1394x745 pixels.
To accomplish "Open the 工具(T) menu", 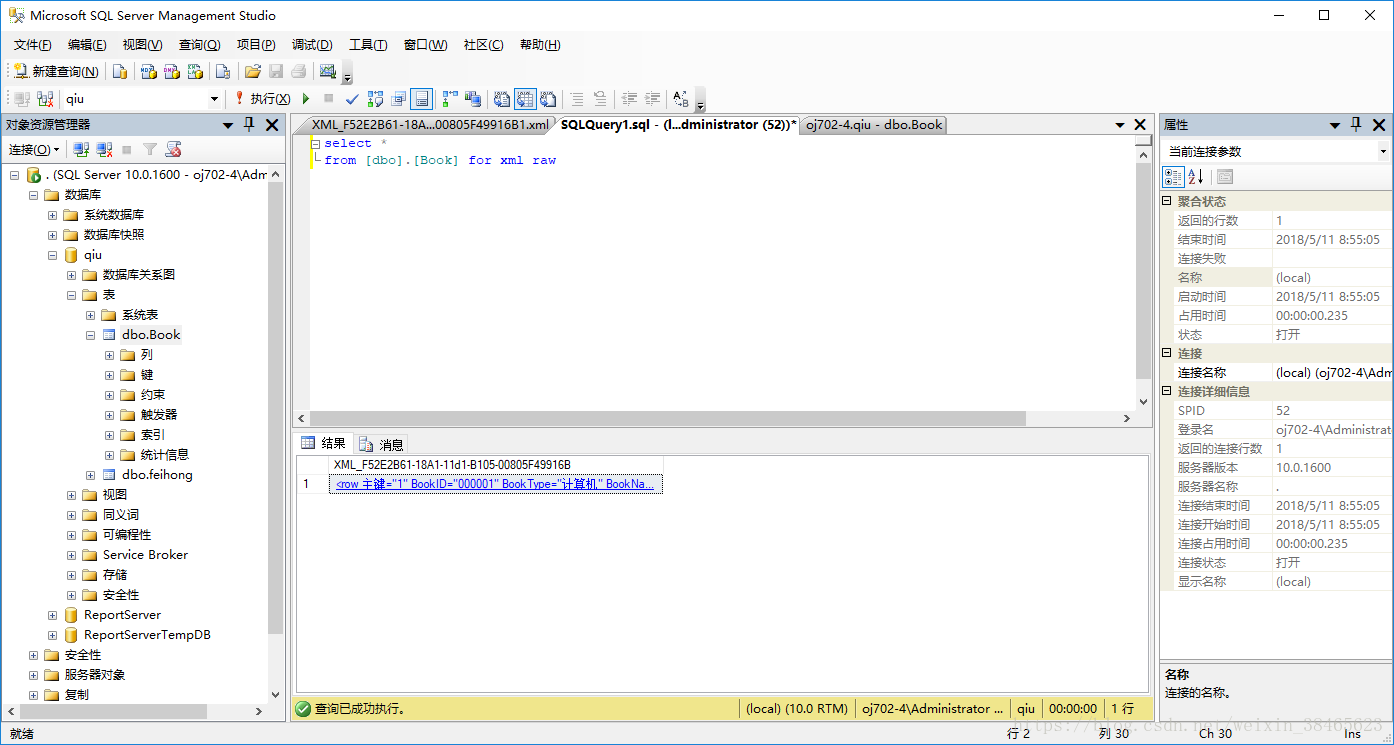I will [368, 45].
